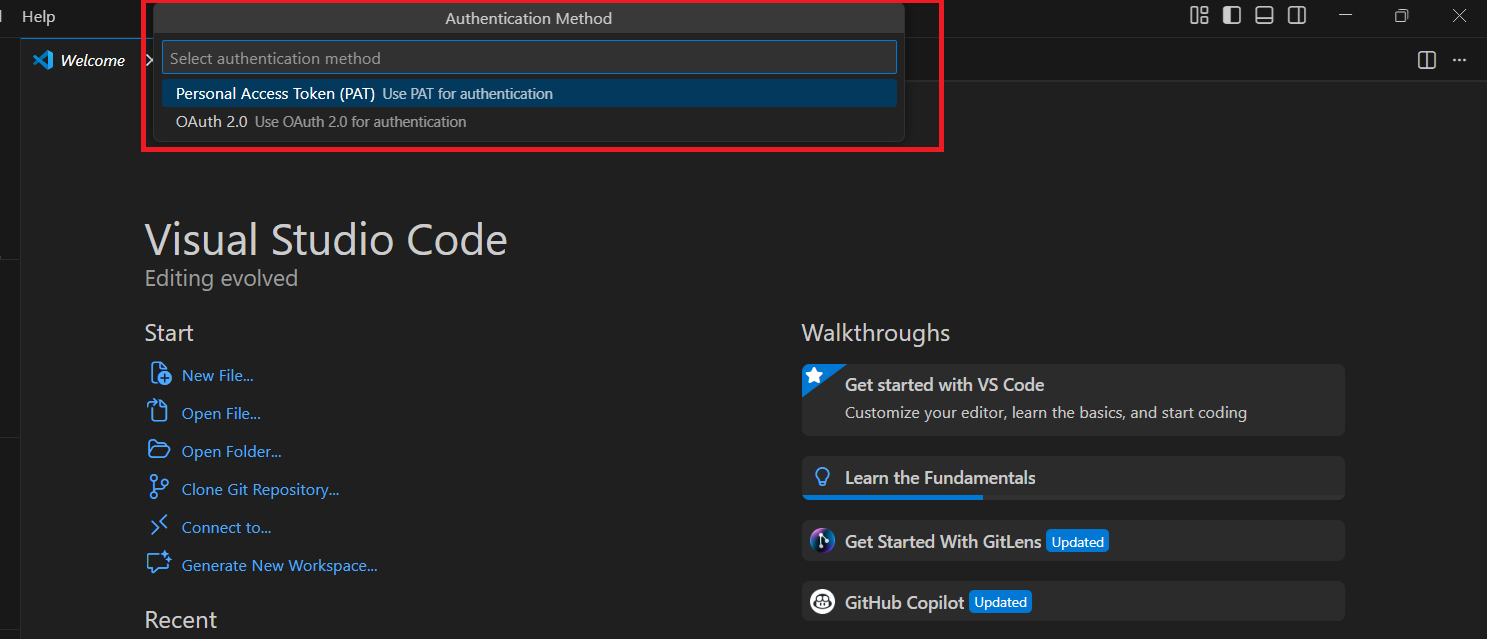Click the Open Folder icon
This screenshot has height=639, width=1487.
[159, 450]
